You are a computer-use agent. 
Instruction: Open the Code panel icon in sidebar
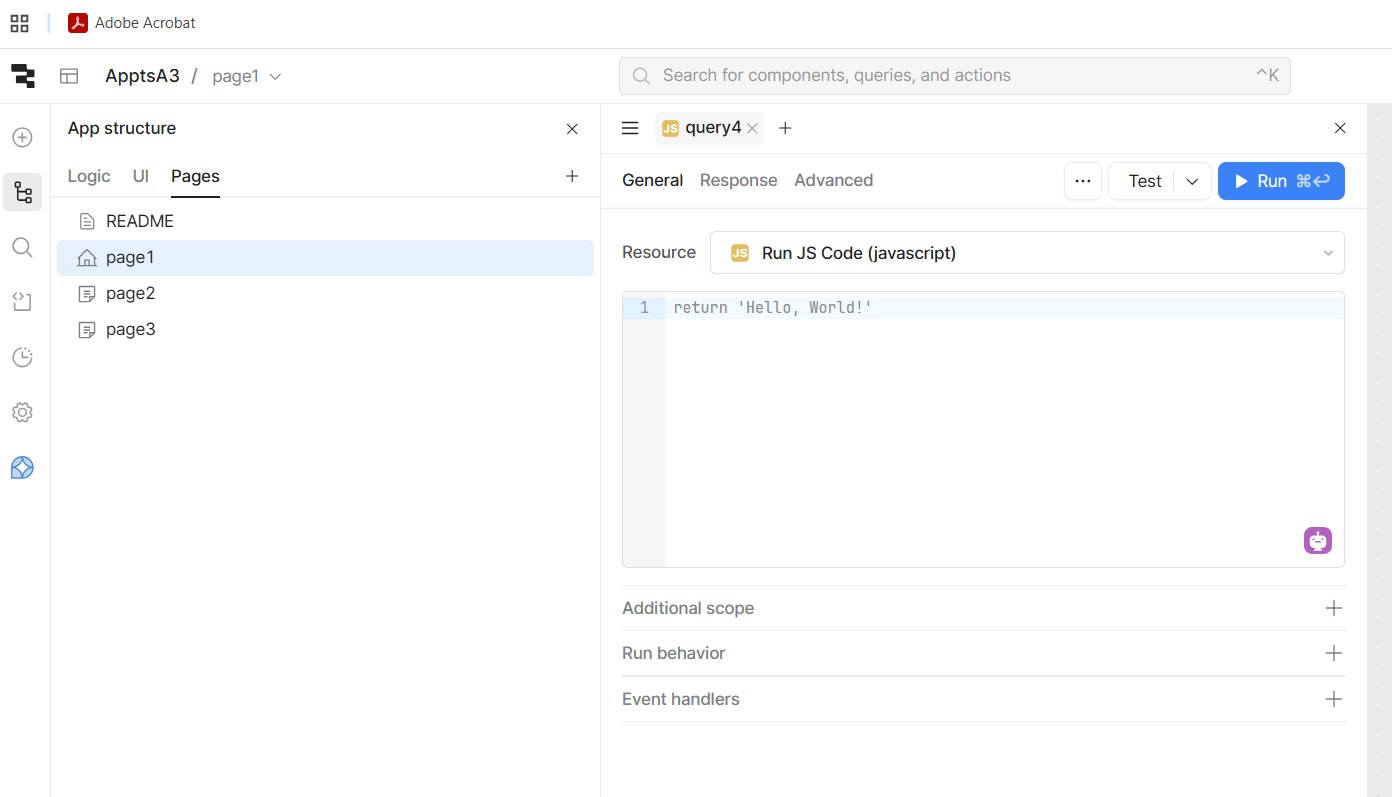click(22, 302)
